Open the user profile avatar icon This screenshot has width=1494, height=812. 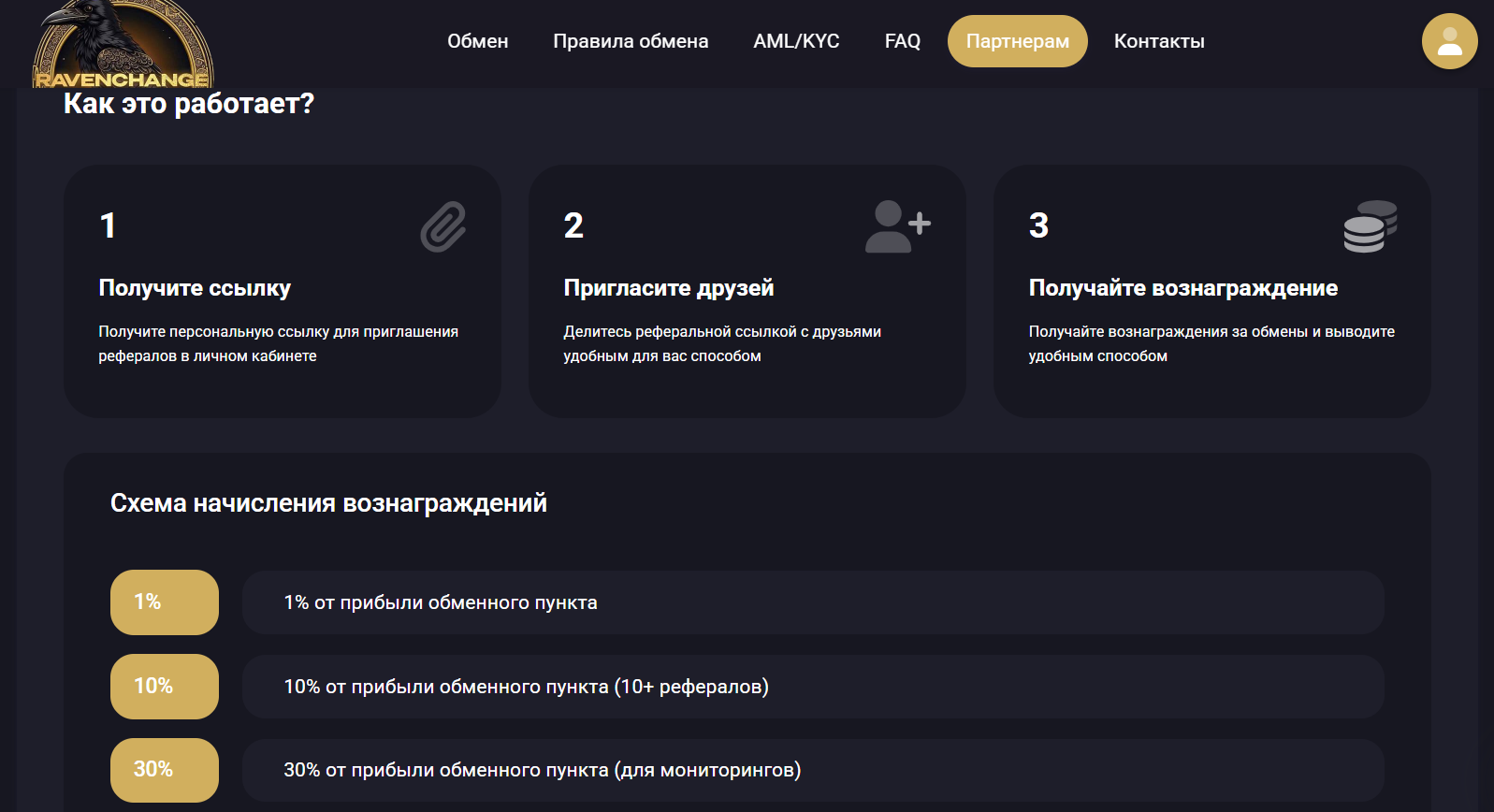coord(1449,41)
